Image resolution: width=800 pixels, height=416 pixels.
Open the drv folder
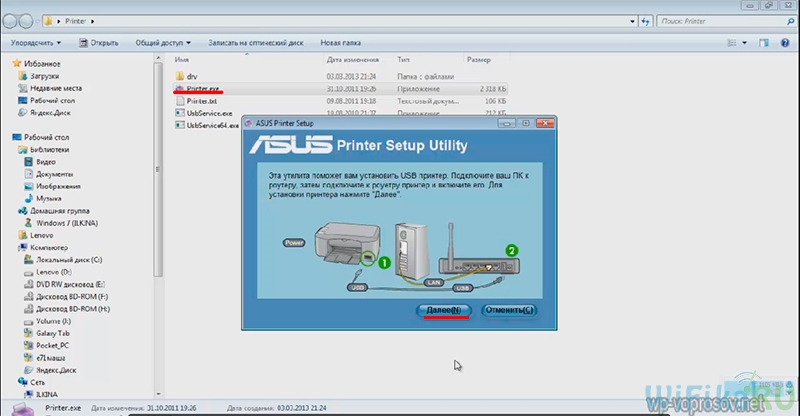pyautogui.click(x=193, y=75)
